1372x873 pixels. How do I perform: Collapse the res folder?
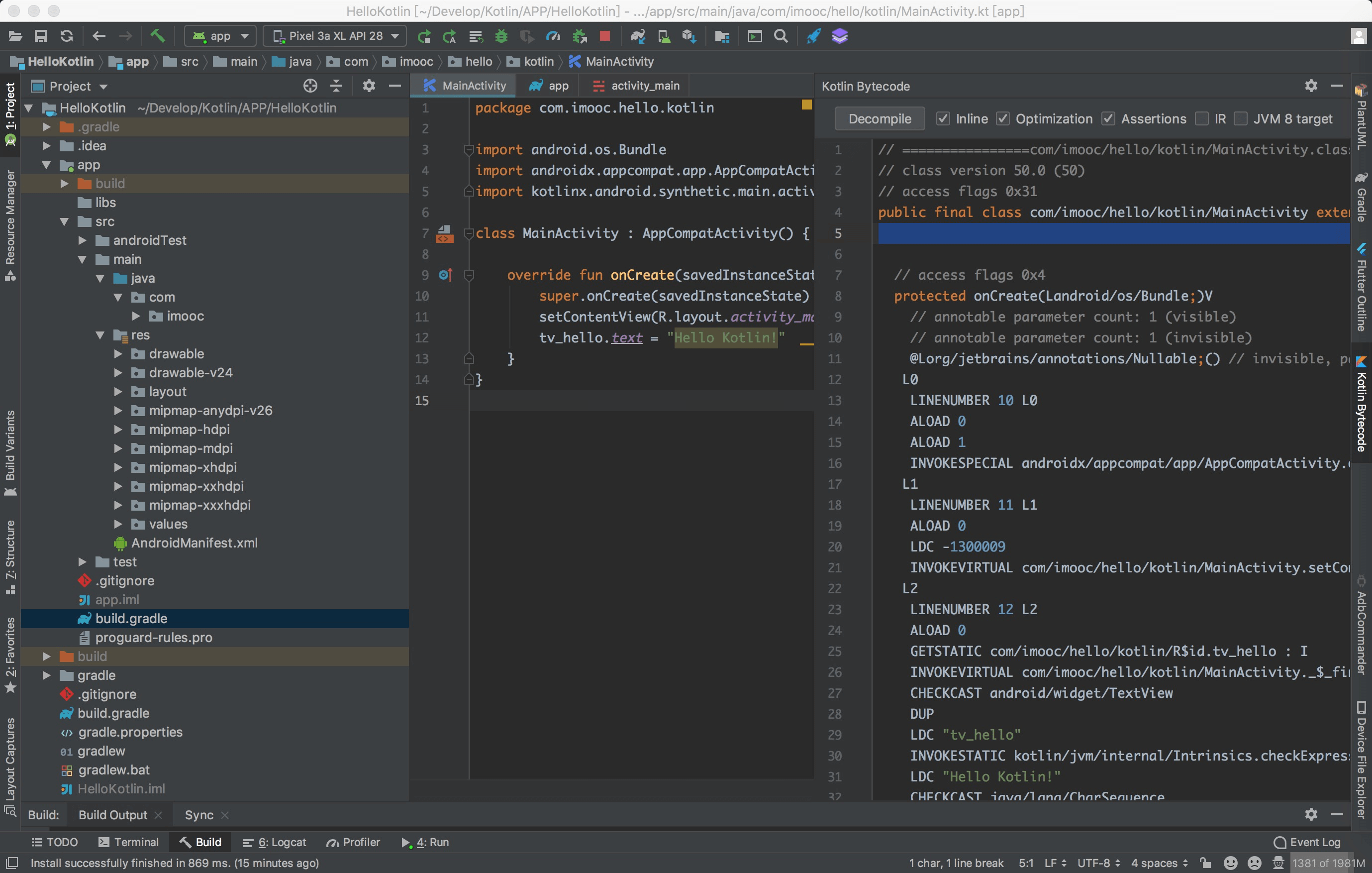point(100,335)
